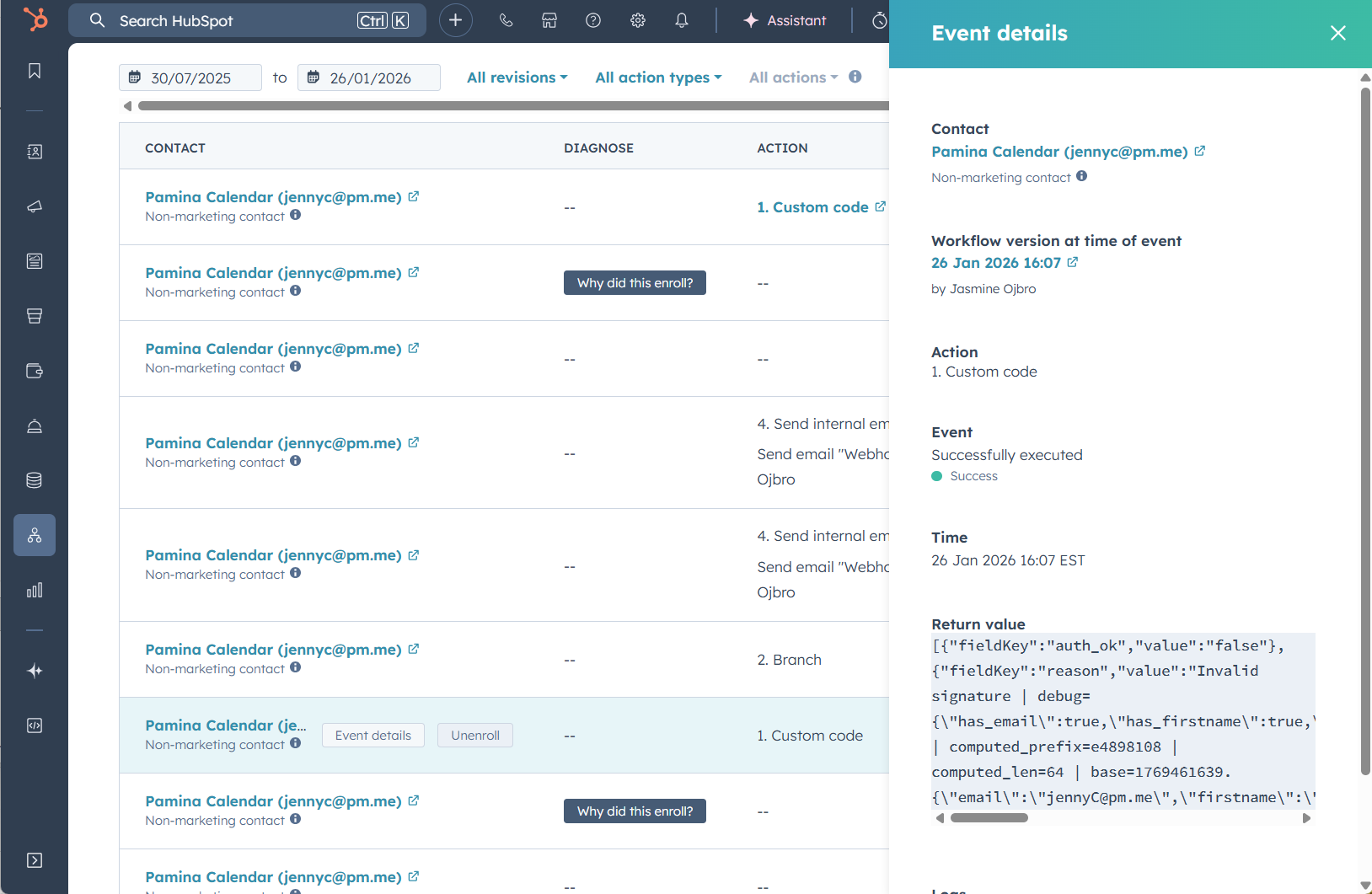Open the Marketplace storefront icon
The height and width of the screenshot is (894, 1372).
(549, 20)
